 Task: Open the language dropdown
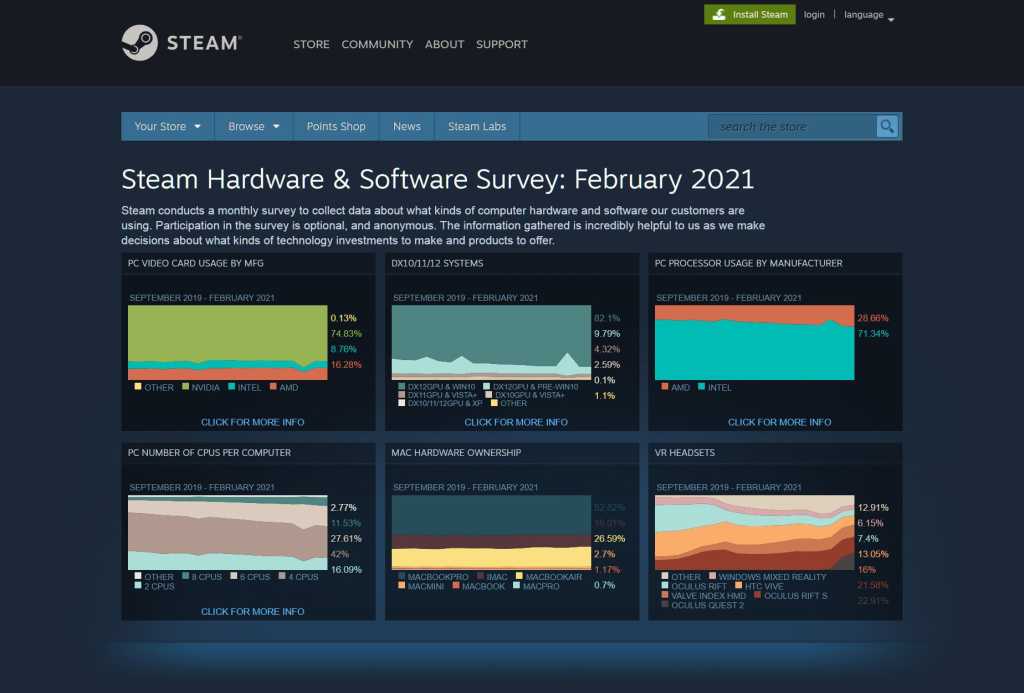tap(866, 14)
